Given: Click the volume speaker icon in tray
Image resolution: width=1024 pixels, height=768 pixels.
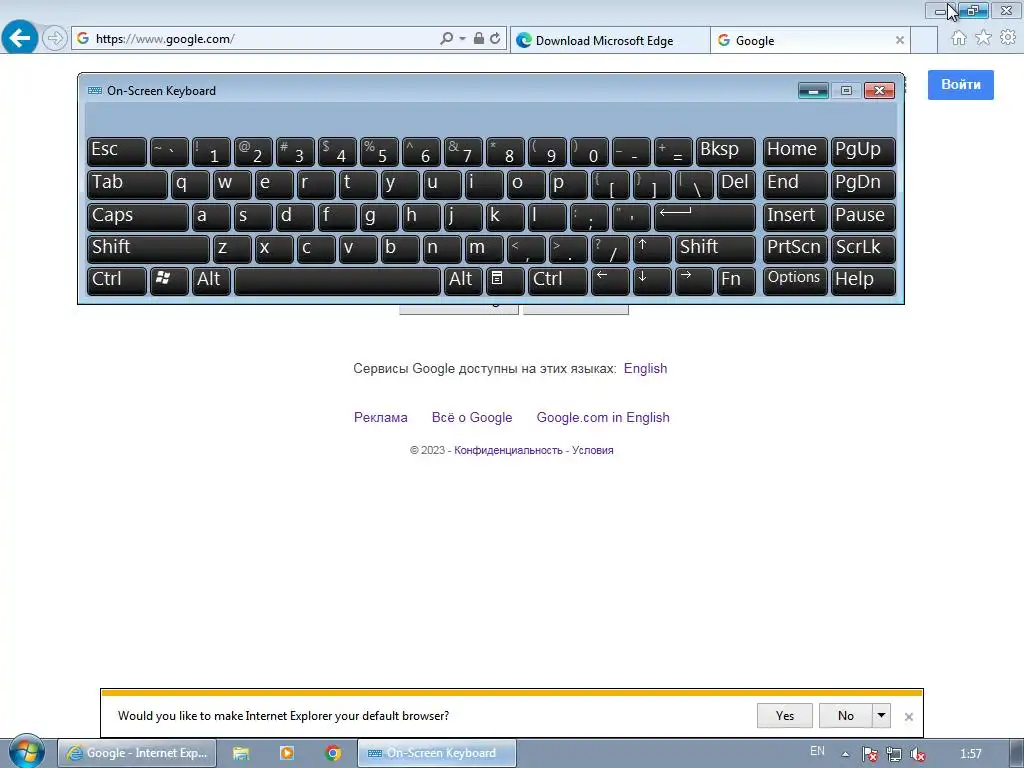Looking at the screenshot, I should click(918, 755).
